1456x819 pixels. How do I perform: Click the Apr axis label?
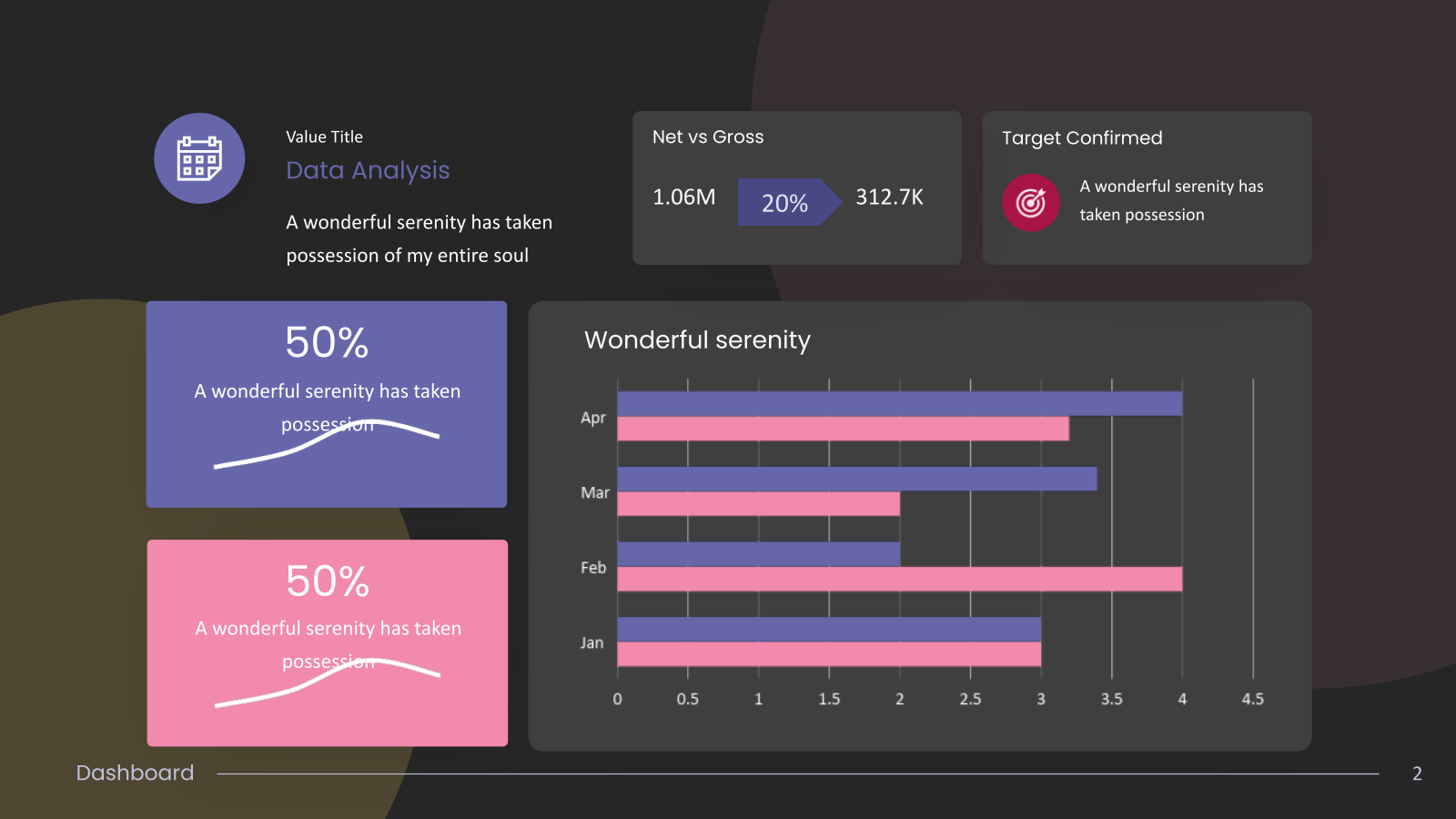pos(593,418)
